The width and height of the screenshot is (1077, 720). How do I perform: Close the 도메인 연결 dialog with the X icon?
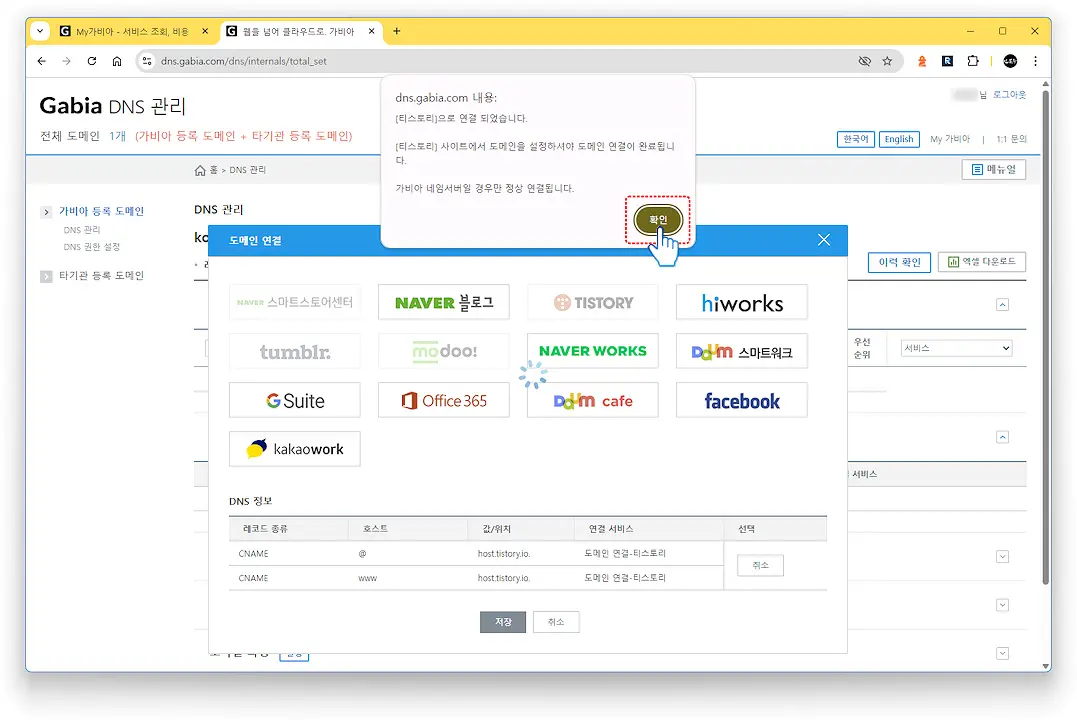[824, 240]
